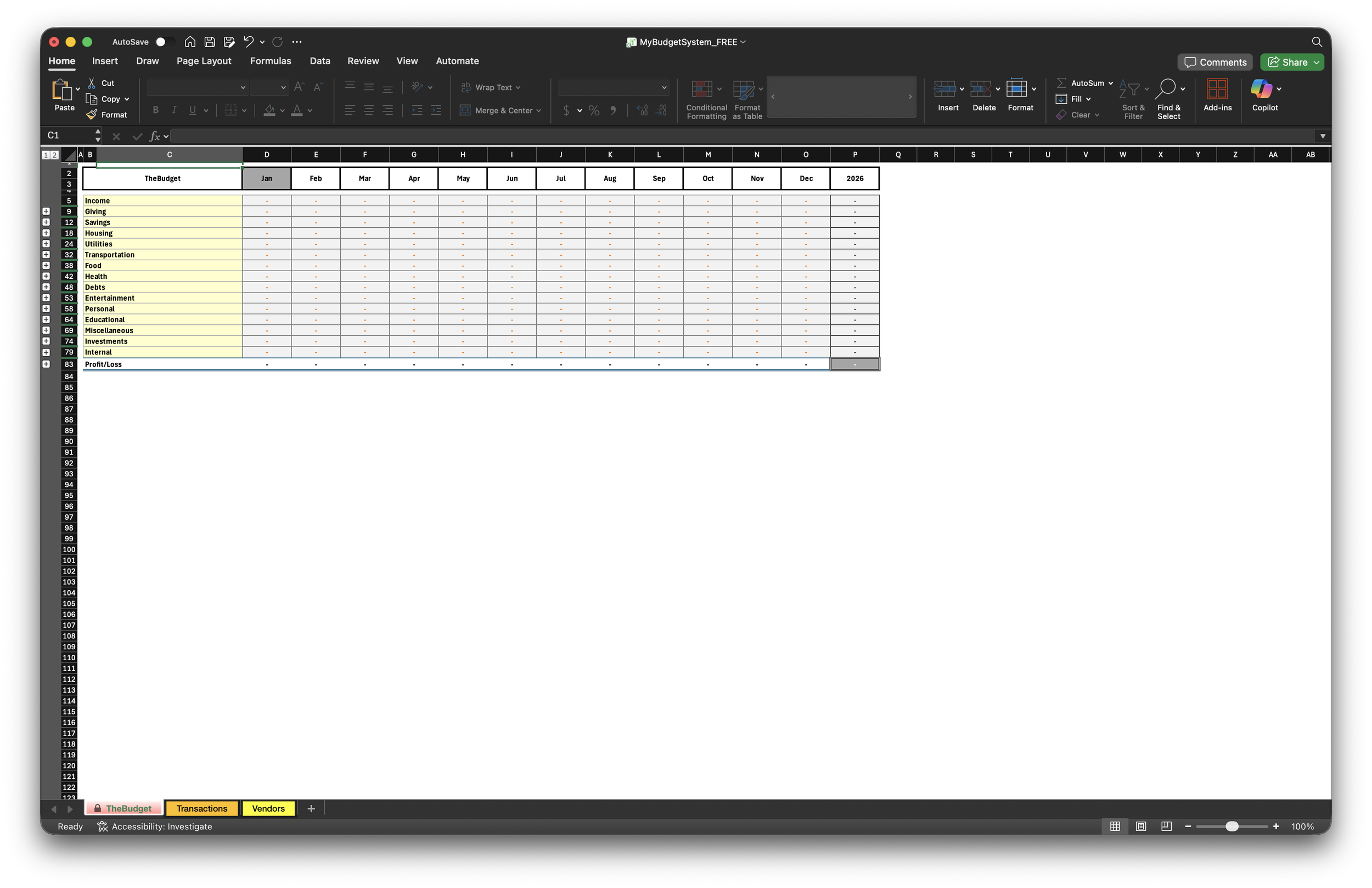Toggle italic formatting

click(173, 110)
